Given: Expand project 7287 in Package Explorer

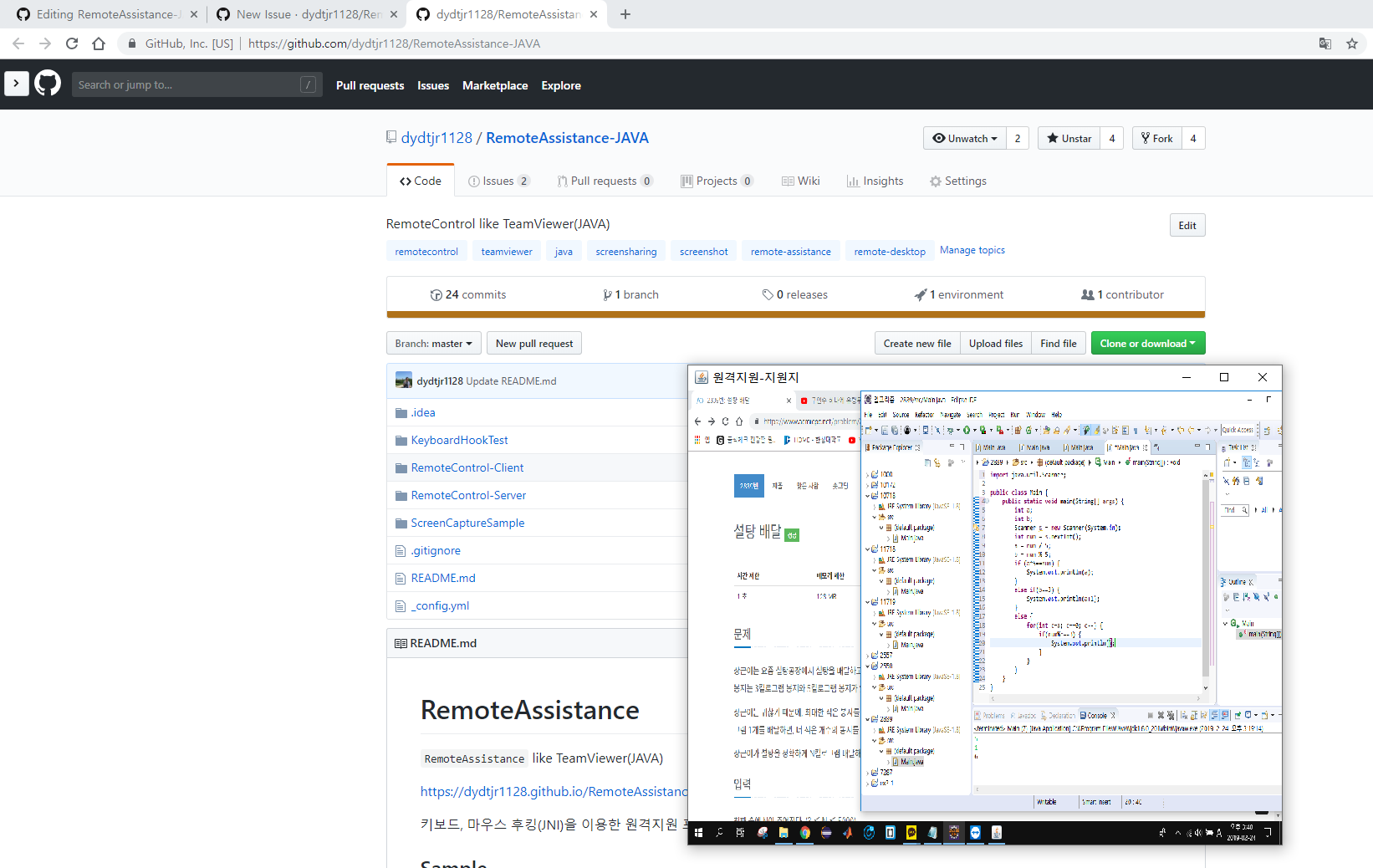Looking at the screenshot, I should coord(867,772).
